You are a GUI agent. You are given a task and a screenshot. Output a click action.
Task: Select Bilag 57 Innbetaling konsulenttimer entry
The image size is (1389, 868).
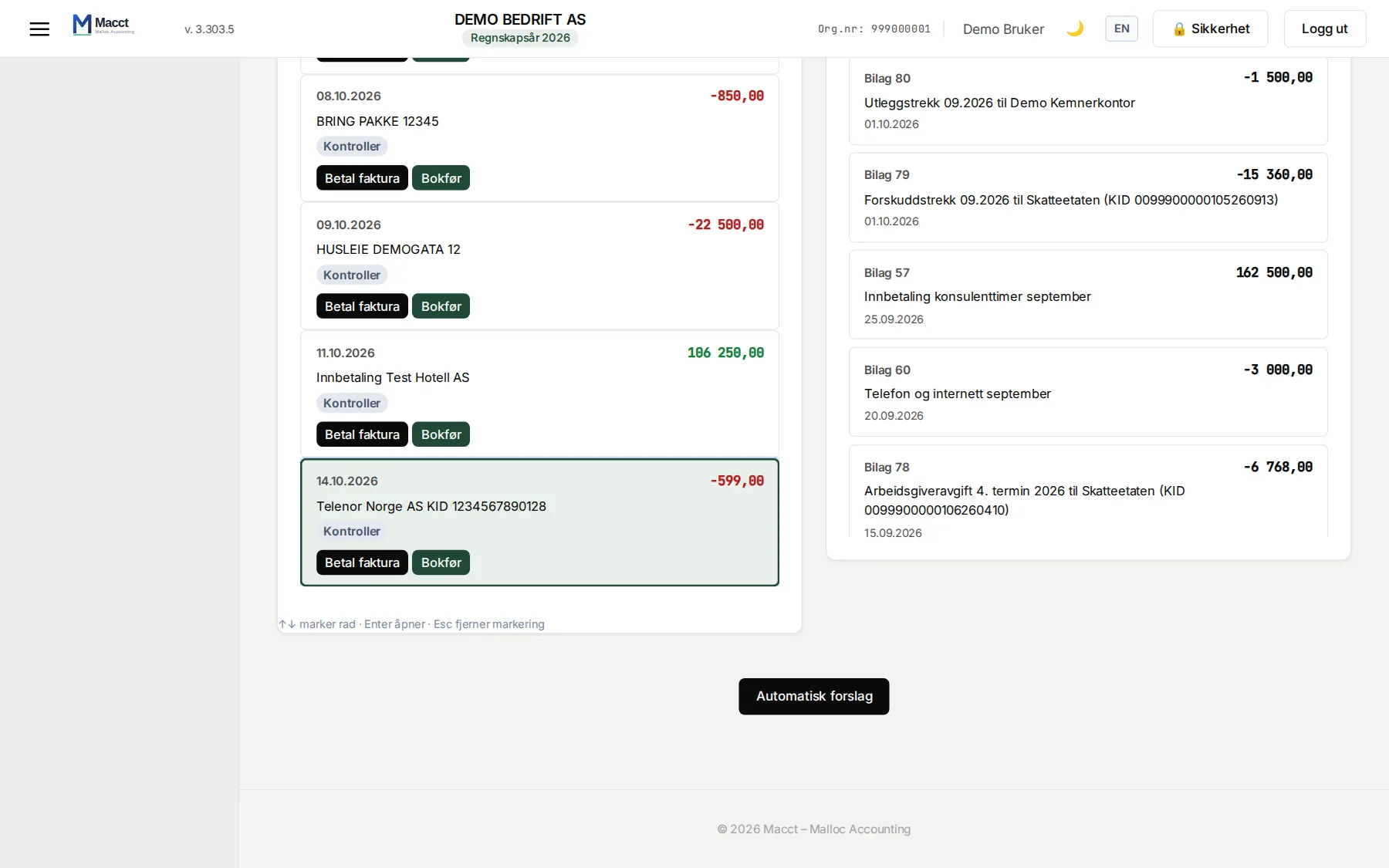pos(1088,295)
